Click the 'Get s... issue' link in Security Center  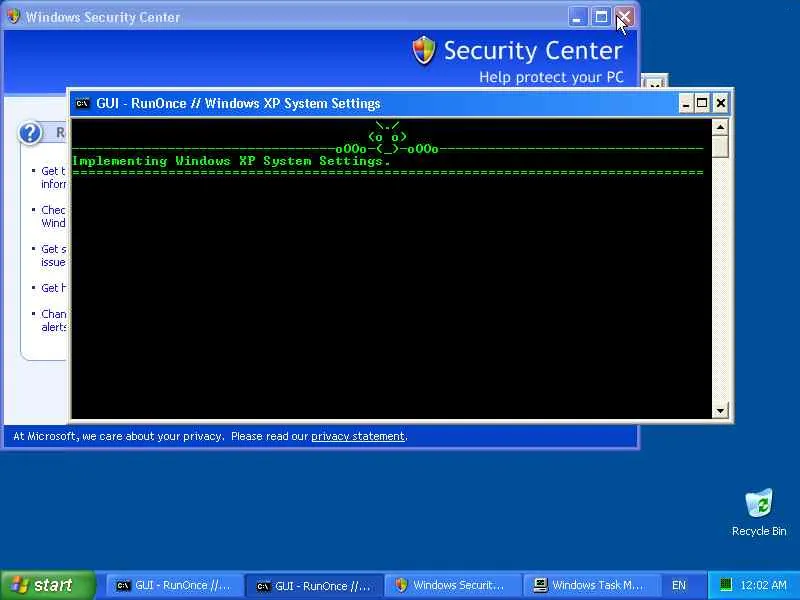pyautogui.click(x=54, y=255)
